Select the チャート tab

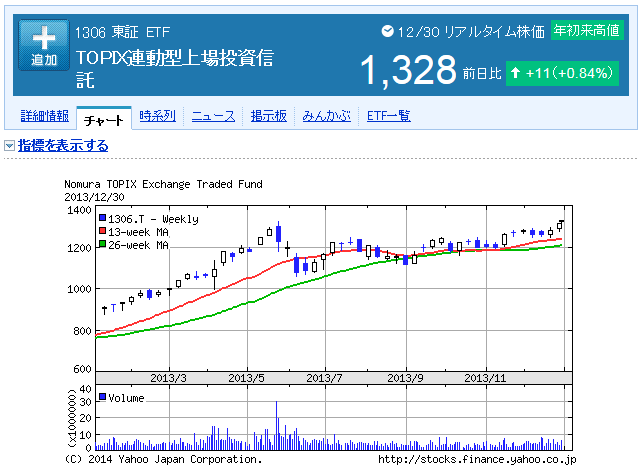104,120
